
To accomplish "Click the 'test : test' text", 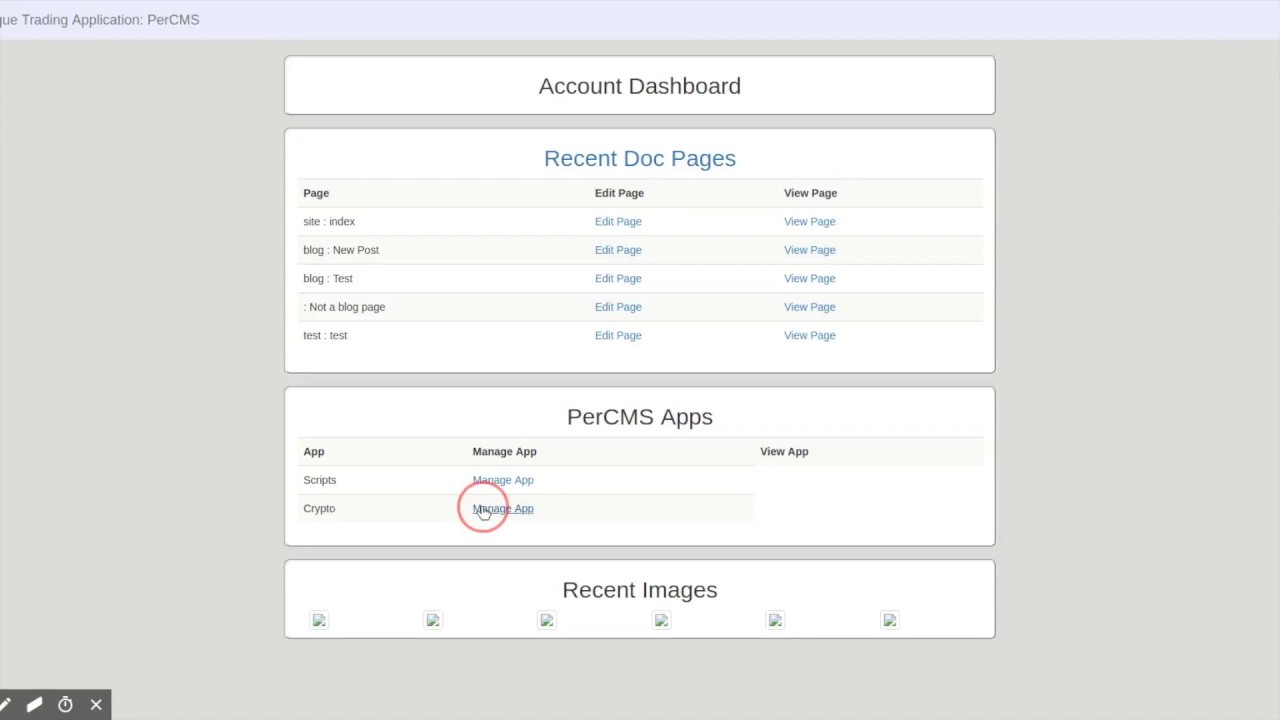I will 325,335.
